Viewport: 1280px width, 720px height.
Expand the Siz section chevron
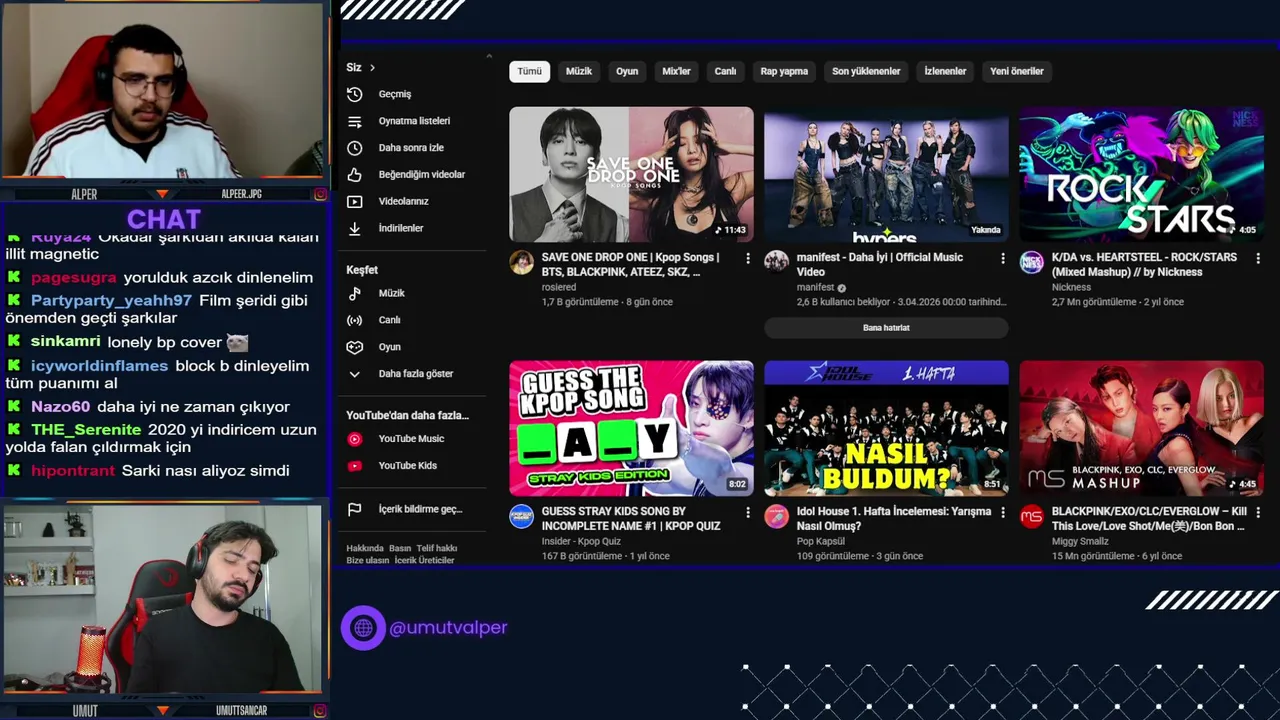click(x=372, y=68)
